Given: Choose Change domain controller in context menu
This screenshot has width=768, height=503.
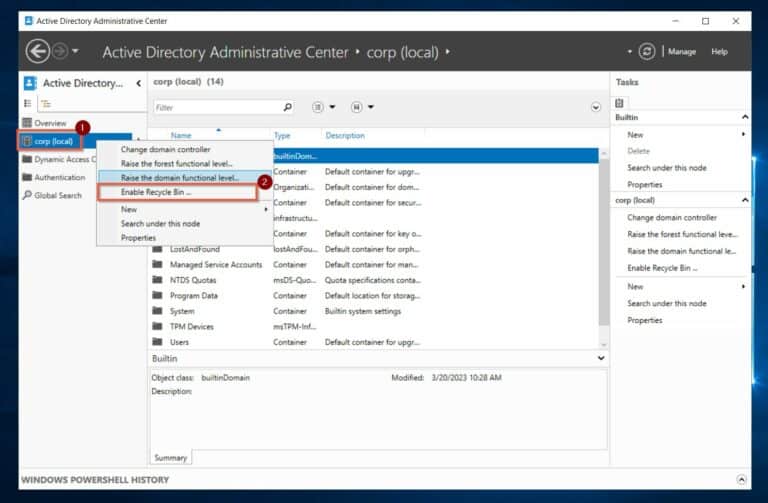Looking at the screenshot, I should (166, 149).
